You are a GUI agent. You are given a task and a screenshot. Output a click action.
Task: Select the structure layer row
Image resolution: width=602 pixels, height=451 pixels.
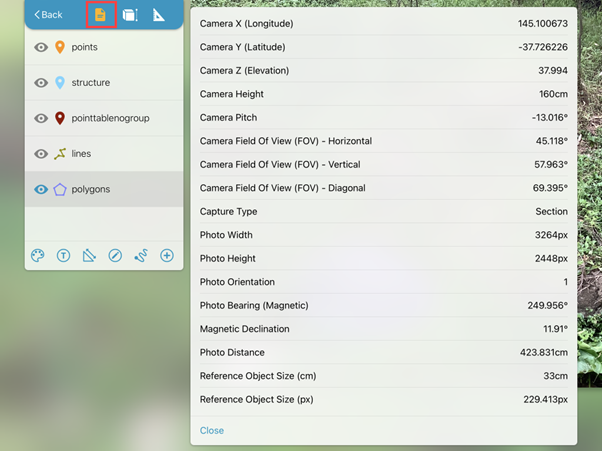[x=104, y=83]
